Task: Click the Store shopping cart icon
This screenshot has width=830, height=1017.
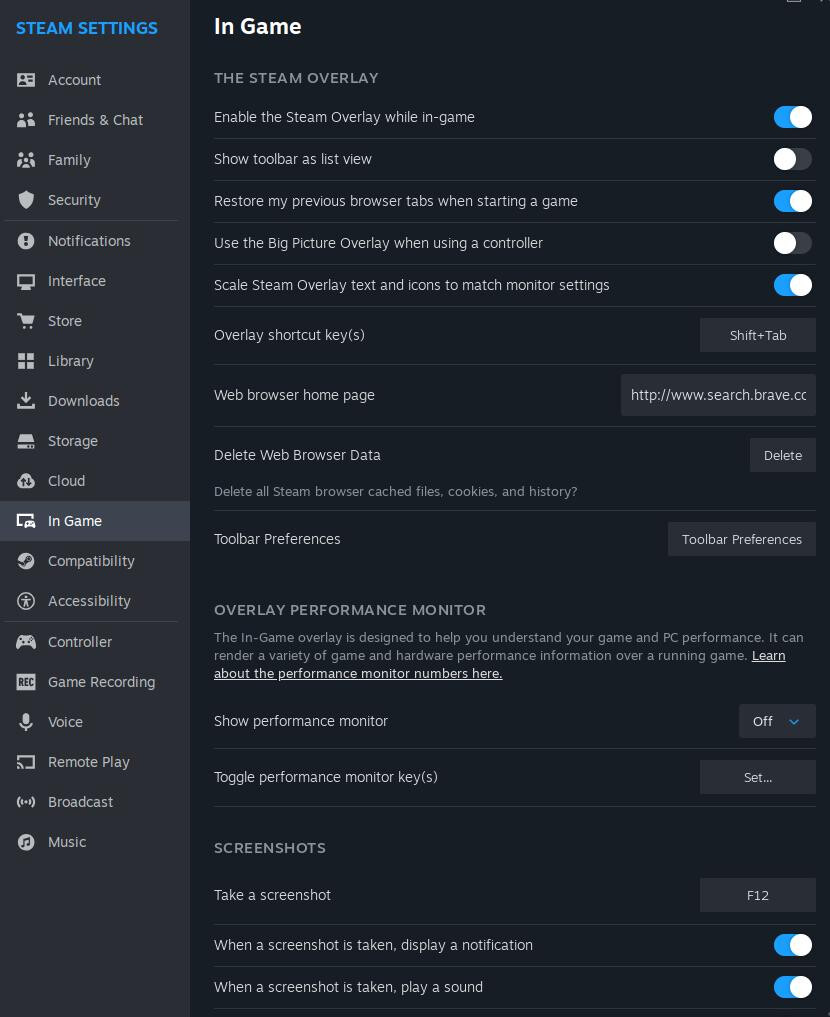Action: click(x=26, y=321)
